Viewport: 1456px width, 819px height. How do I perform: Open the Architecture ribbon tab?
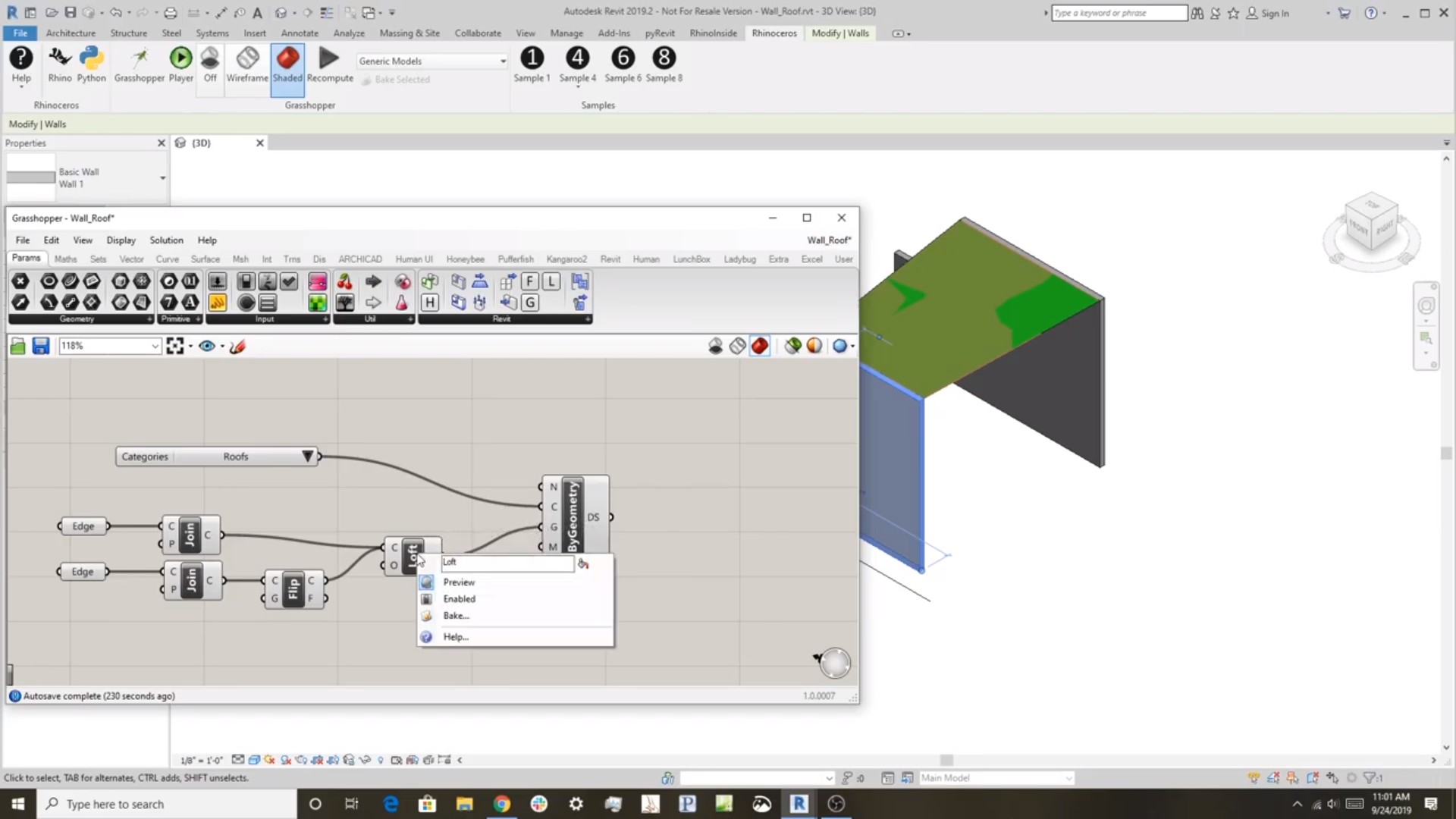click(71, 33)
